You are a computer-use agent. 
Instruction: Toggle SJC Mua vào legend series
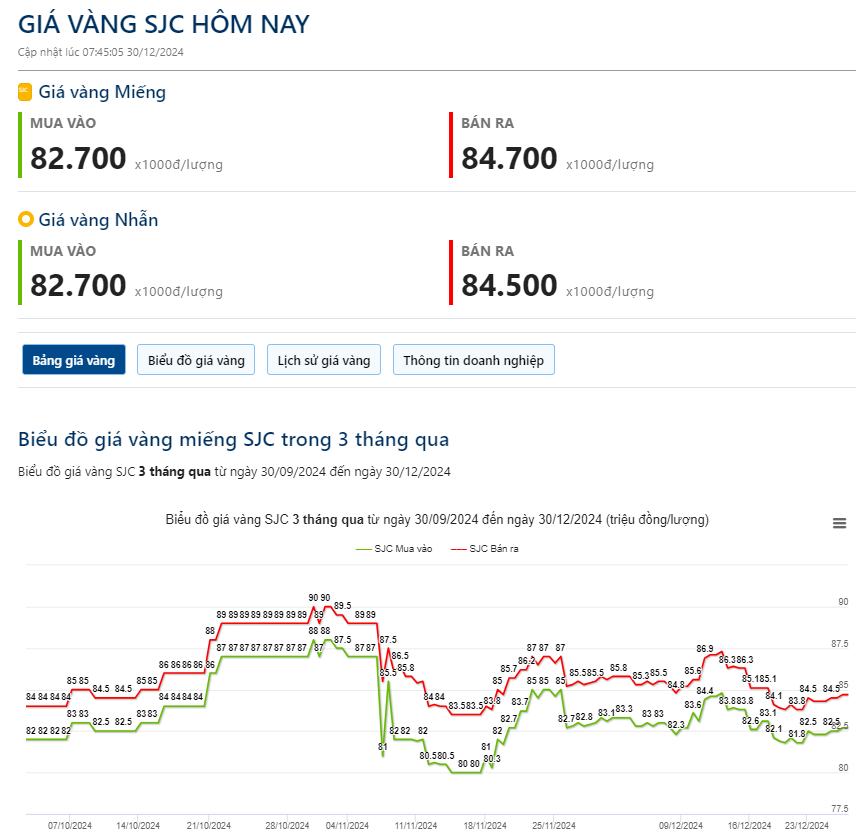tap(394, 549)
